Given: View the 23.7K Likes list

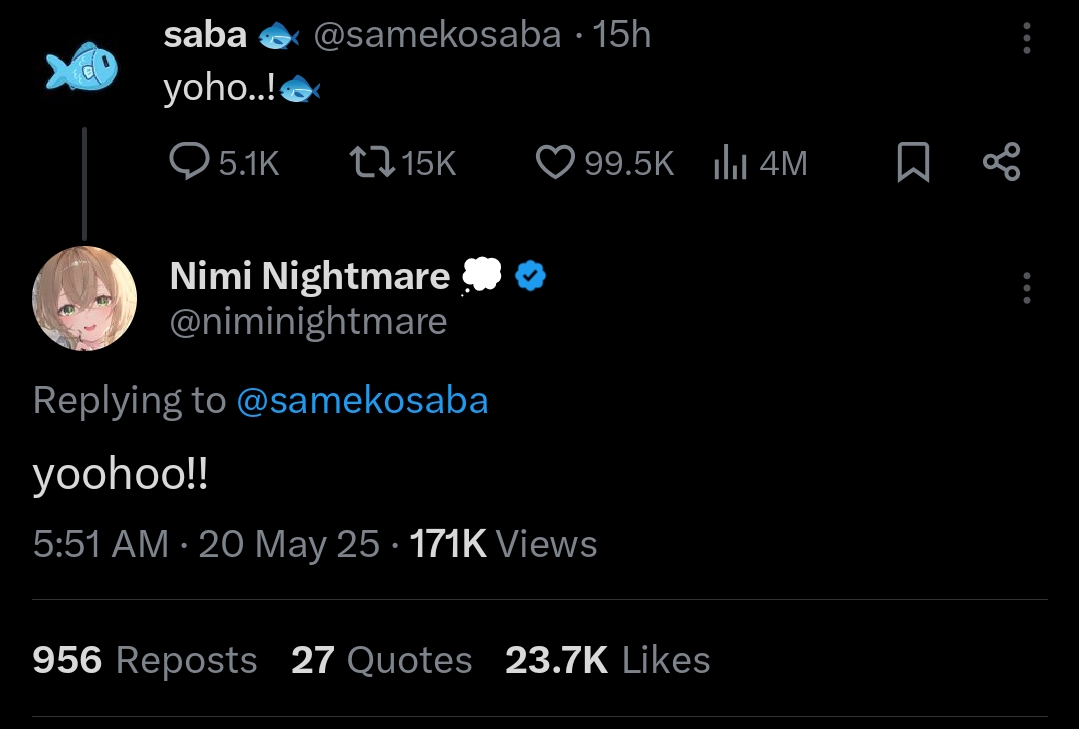Looking at the screenshot, I should [x=607, y=660].
